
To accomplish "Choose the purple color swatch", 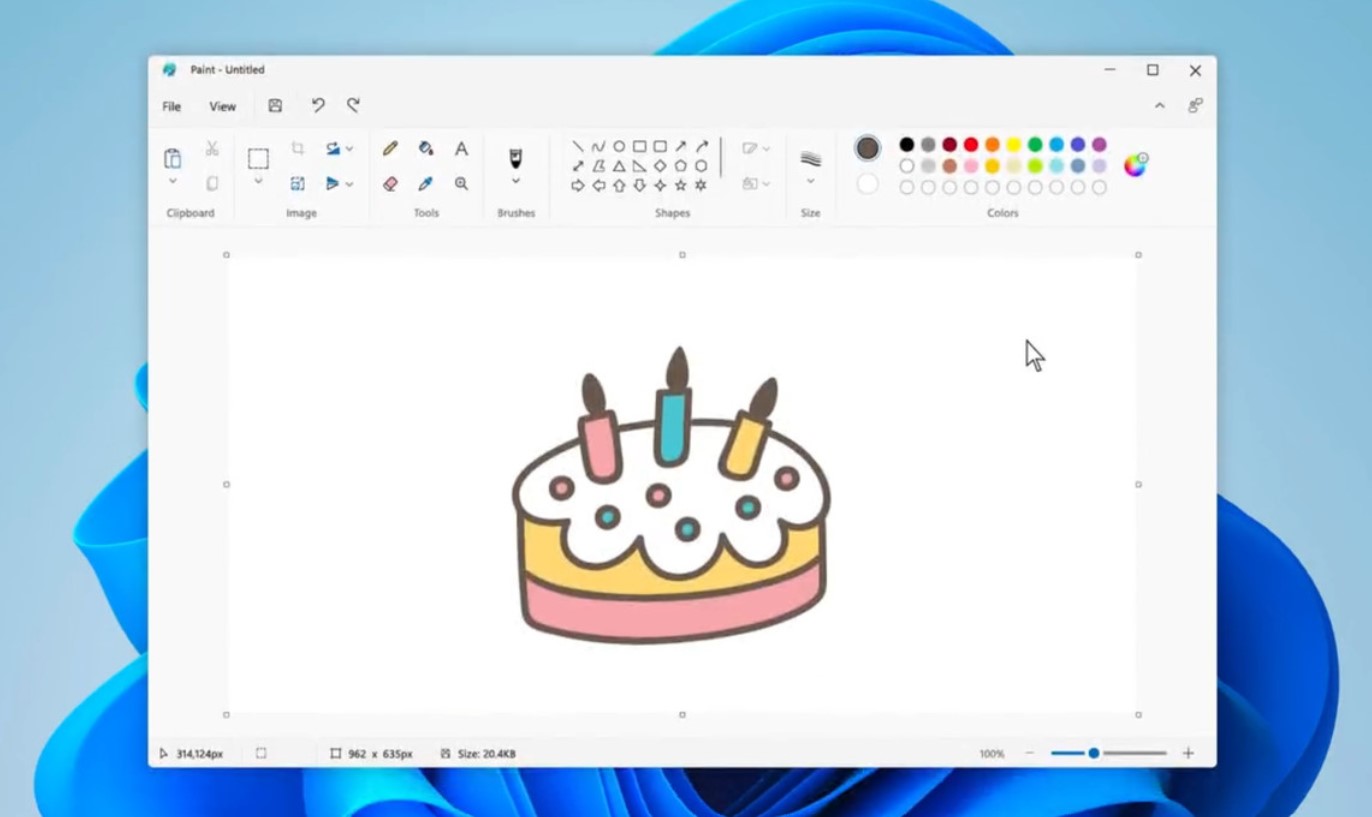I will pyautogui.click(x=1099, y=145).
